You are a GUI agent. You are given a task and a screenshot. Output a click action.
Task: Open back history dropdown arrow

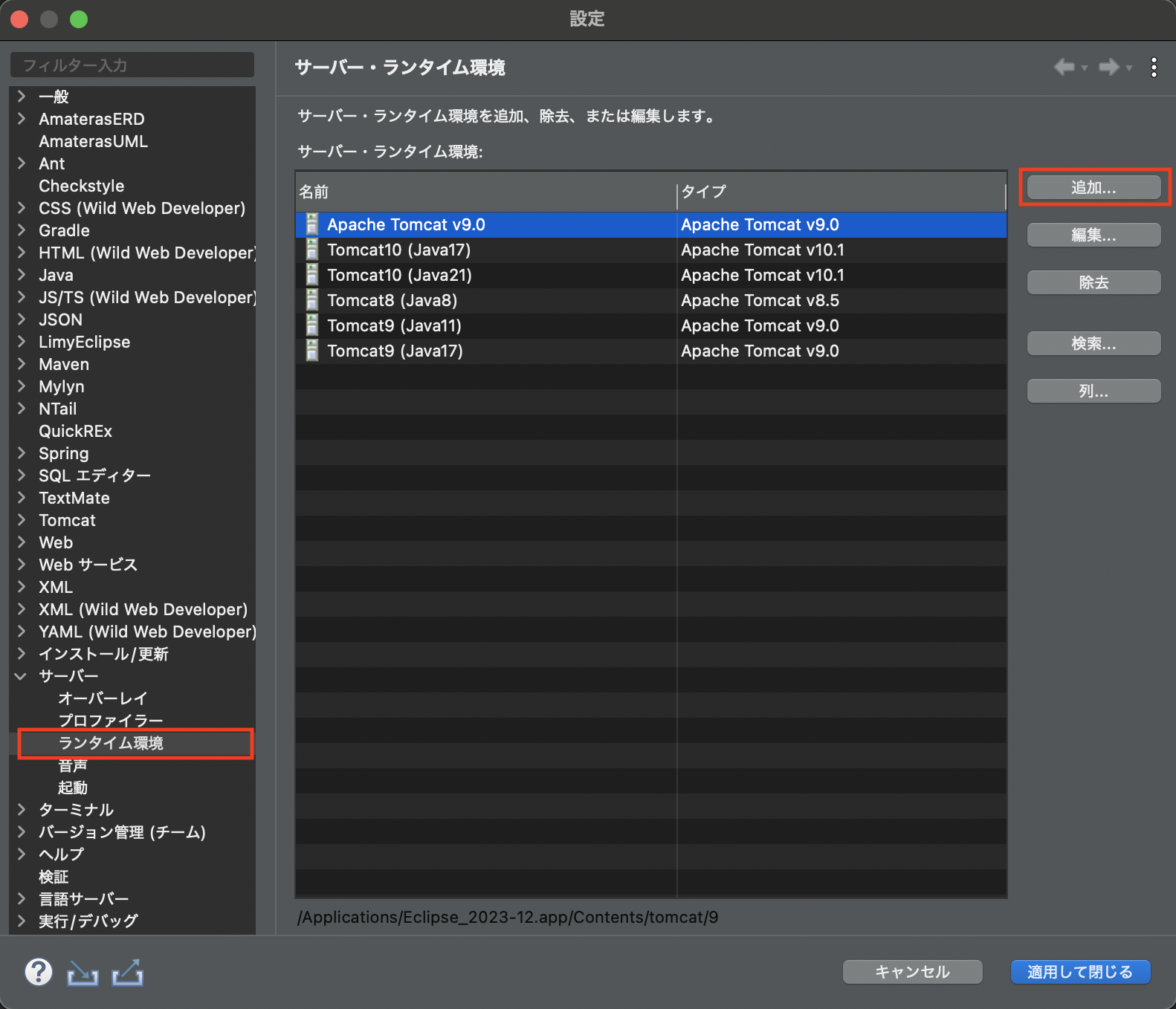click(1085, 68)
